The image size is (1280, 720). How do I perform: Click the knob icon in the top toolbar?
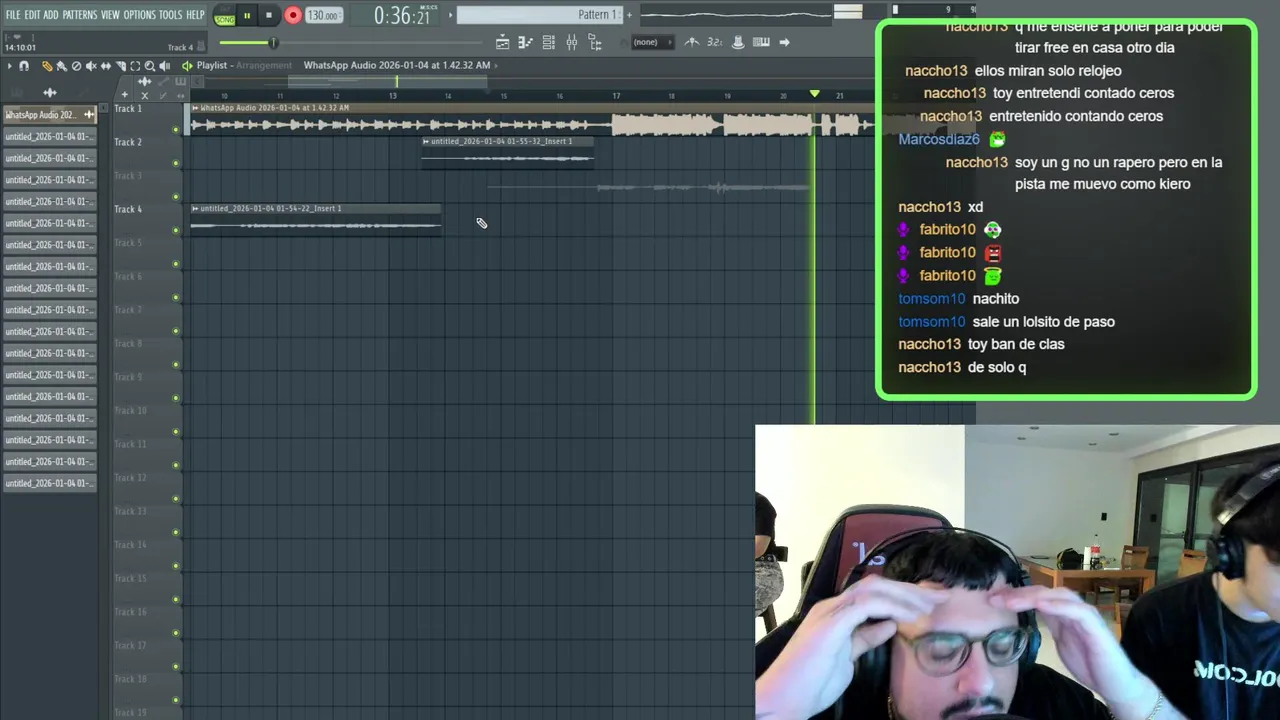point(738,42)
